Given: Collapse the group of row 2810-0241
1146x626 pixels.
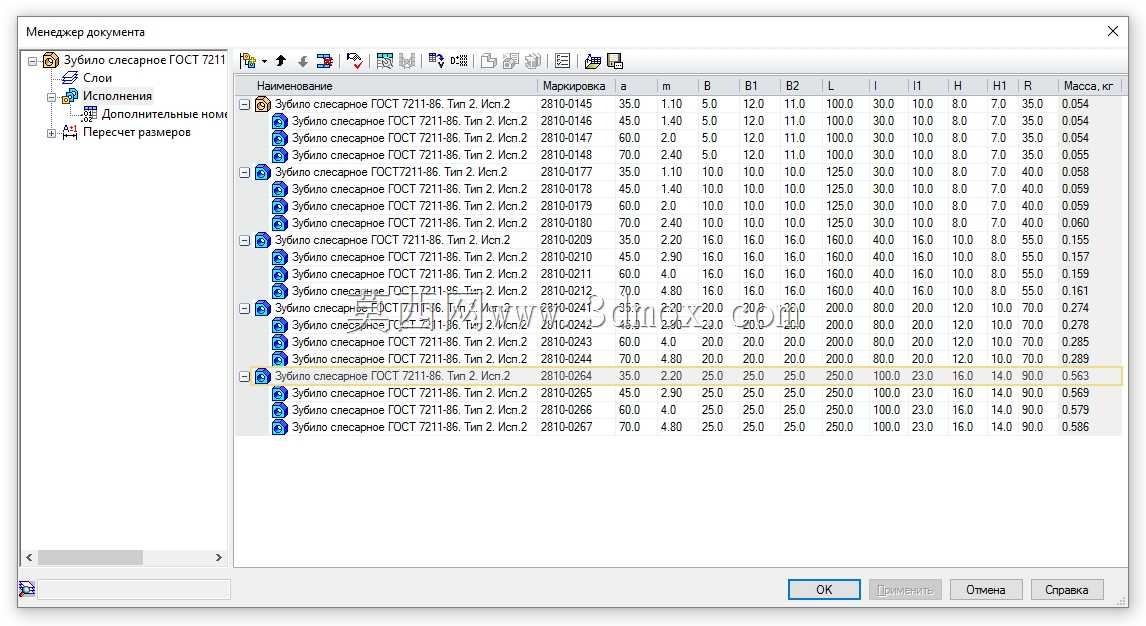Looking at the screenshot, I should point(245,308).
